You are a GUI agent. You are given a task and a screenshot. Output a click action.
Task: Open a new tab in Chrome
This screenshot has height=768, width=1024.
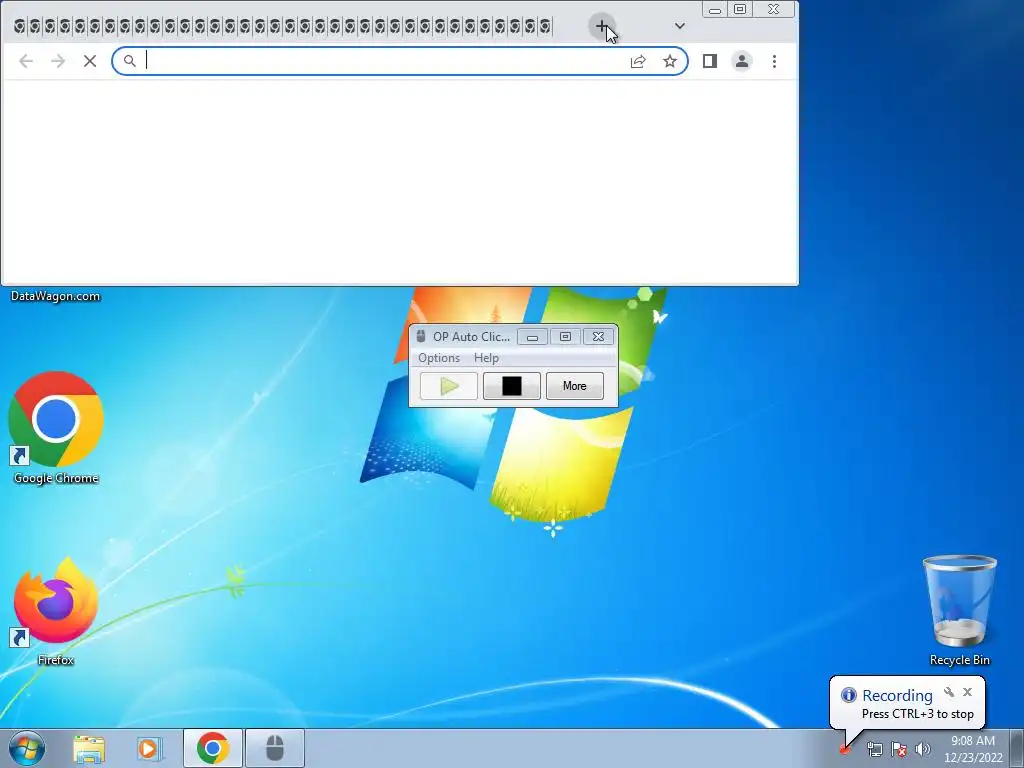pyautogui.click(x=601, y=26)
